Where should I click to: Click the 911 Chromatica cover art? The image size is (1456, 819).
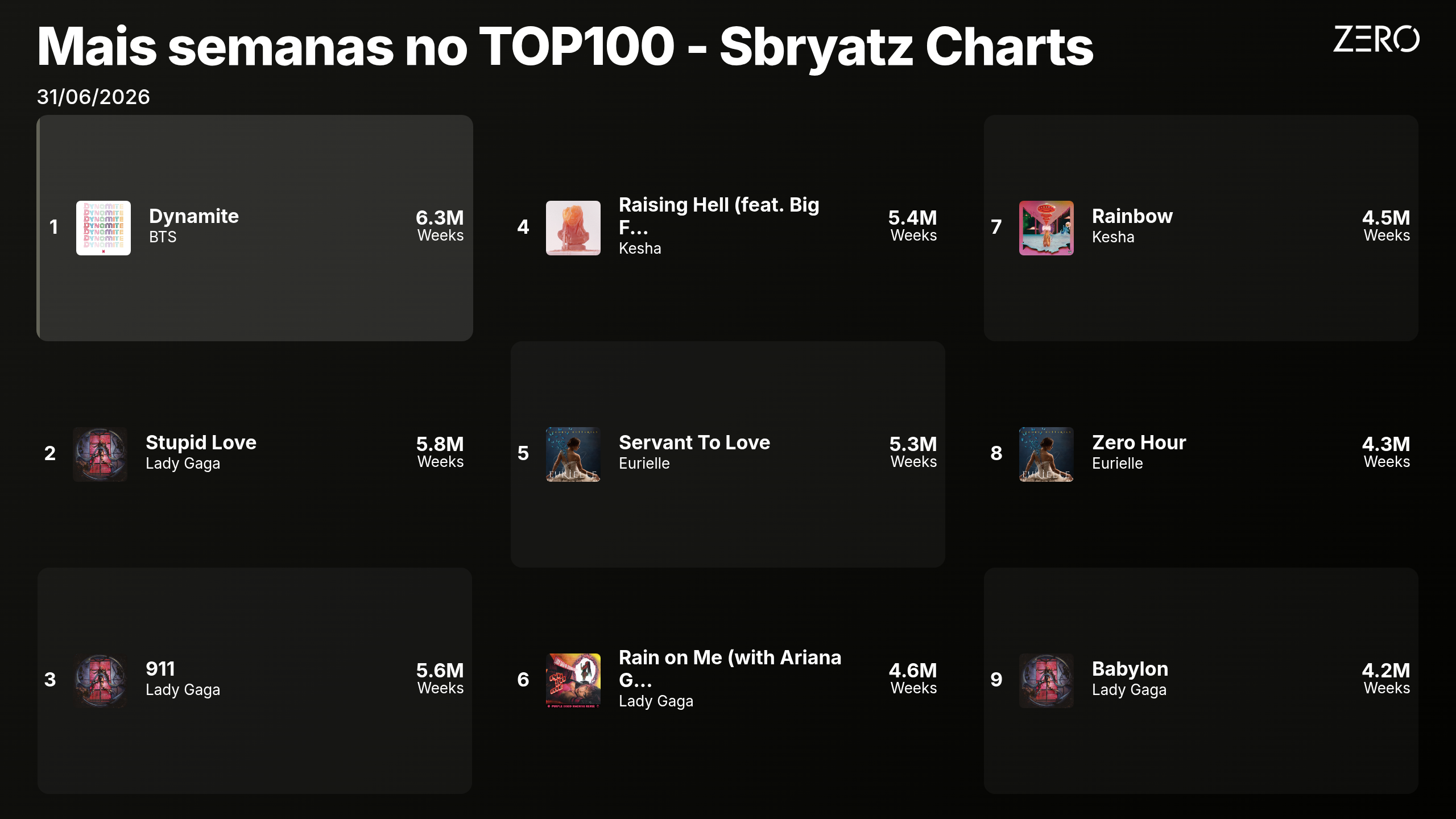[100, 680]
